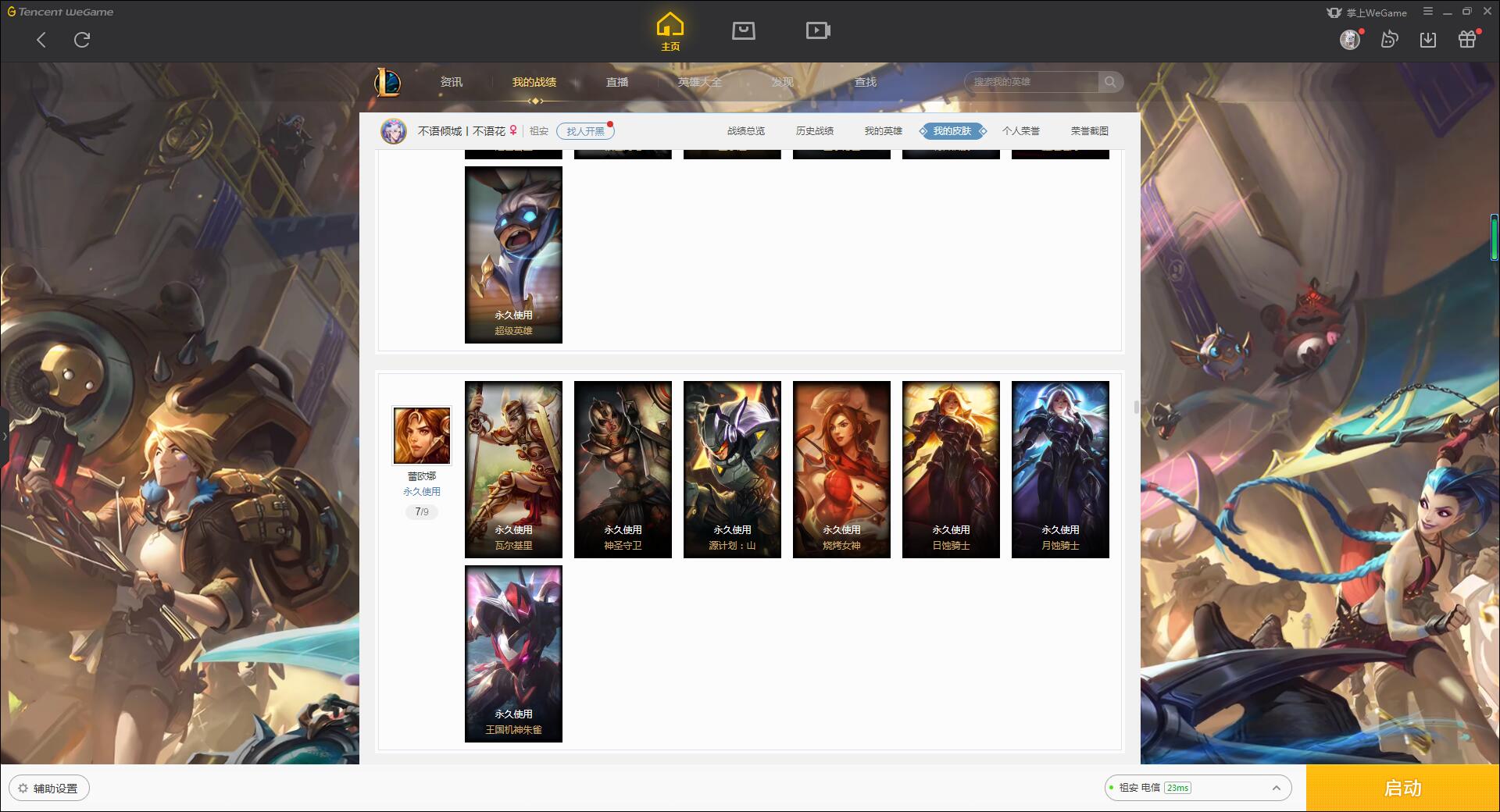Screen dimensions: 1500x812
Task: Switch to the 个人荣誉 sub-tab
Action: (x=1021, y=131)
